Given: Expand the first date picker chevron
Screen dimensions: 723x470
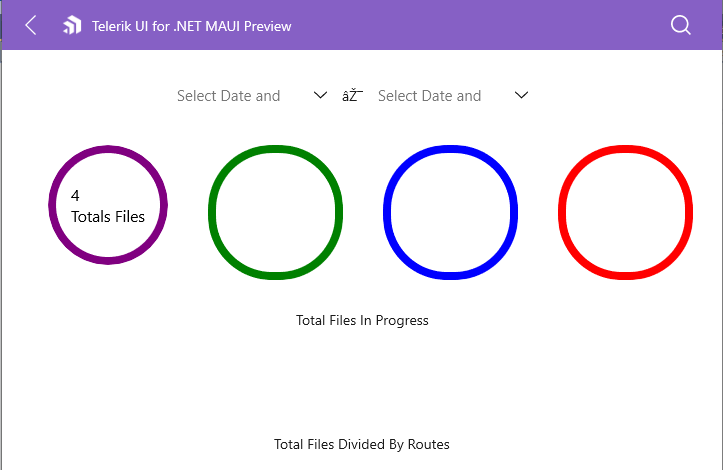Looking at the screenshot, I should tap(321, 96).
